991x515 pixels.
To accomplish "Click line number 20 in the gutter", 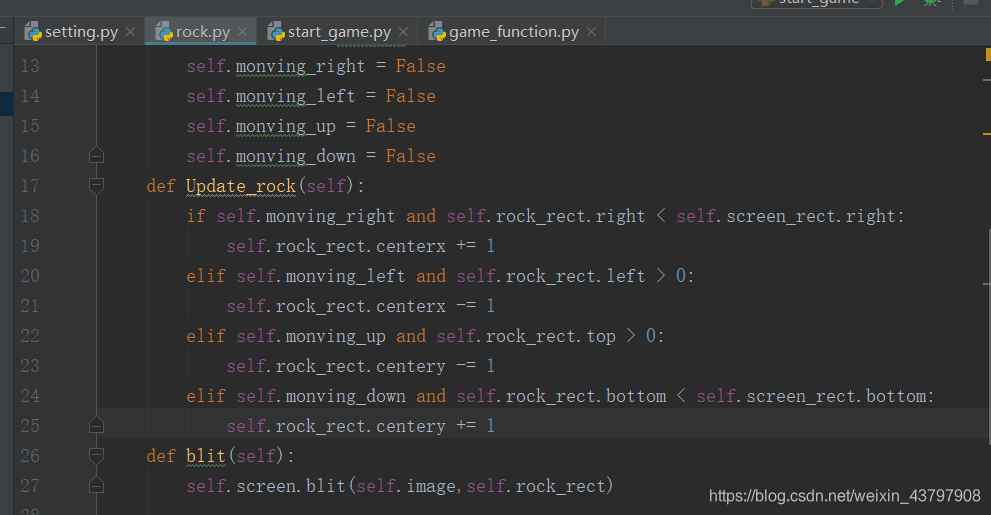I will [30, 276].
